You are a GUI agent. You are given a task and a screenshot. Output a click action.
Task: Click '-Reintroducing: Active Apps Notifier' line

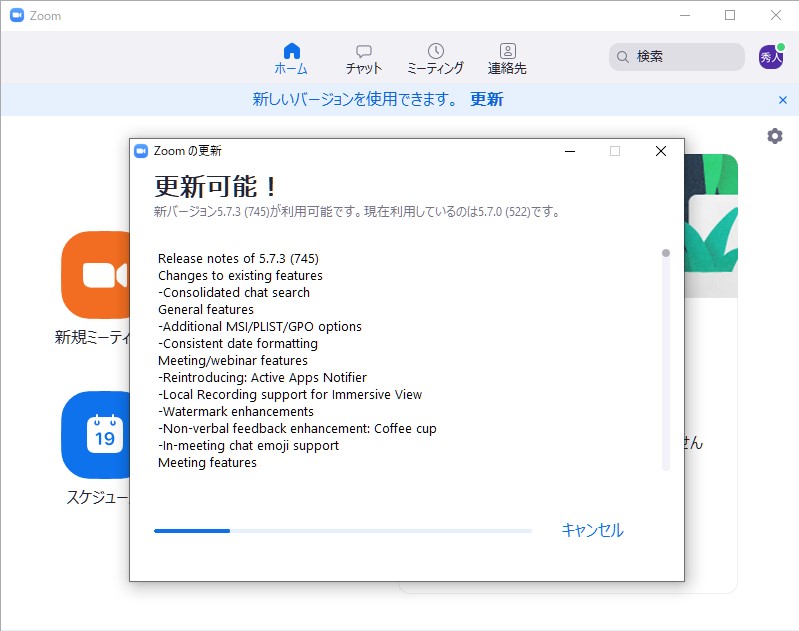click(262, 377)
